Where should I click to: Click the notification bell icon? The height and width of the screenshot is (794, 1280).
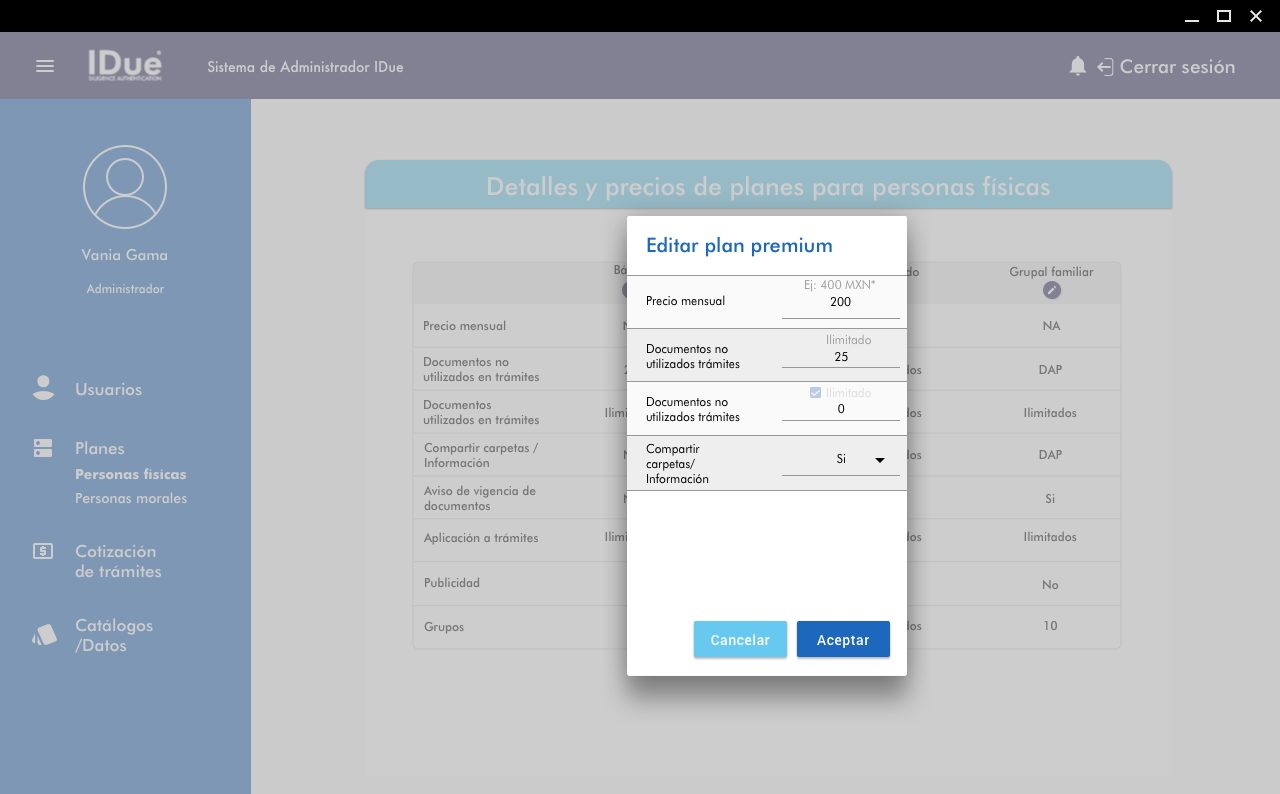coord(1077,67)
